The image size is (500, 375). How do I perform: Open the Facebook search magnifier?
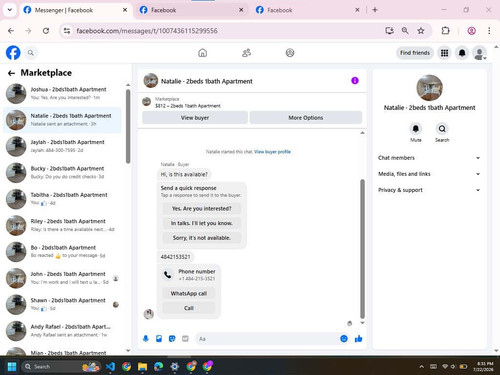tap(31, 53)
